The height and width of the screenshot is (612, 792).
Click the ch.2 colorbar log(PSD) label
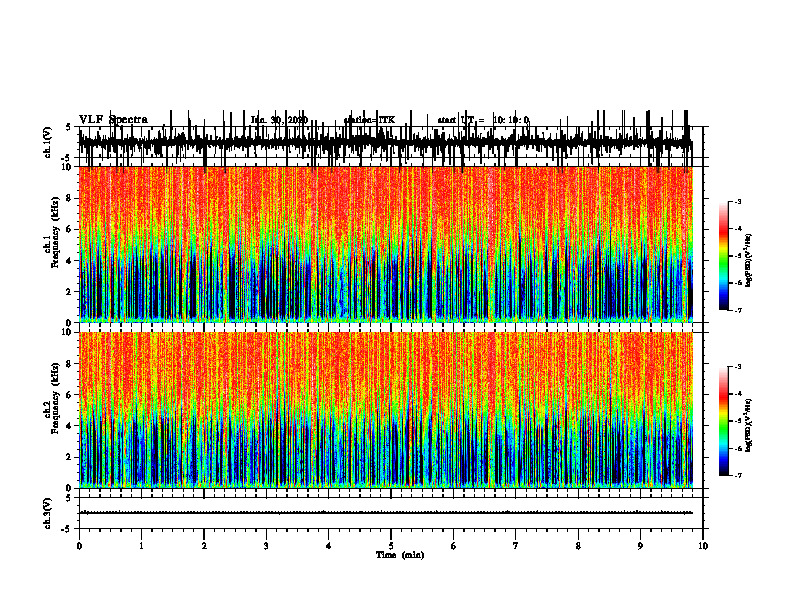coord(749,425)
